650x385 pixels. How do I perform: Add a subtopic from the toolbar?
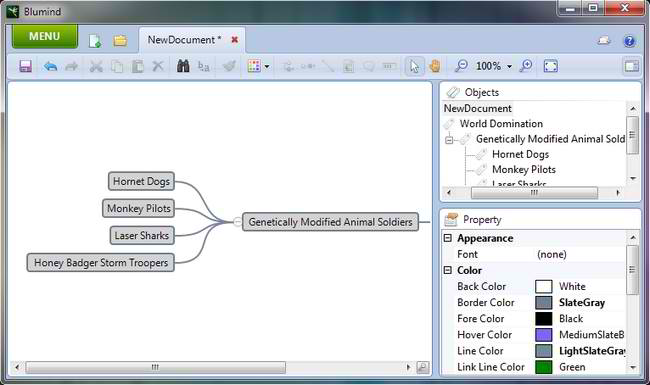click(308, 66)
